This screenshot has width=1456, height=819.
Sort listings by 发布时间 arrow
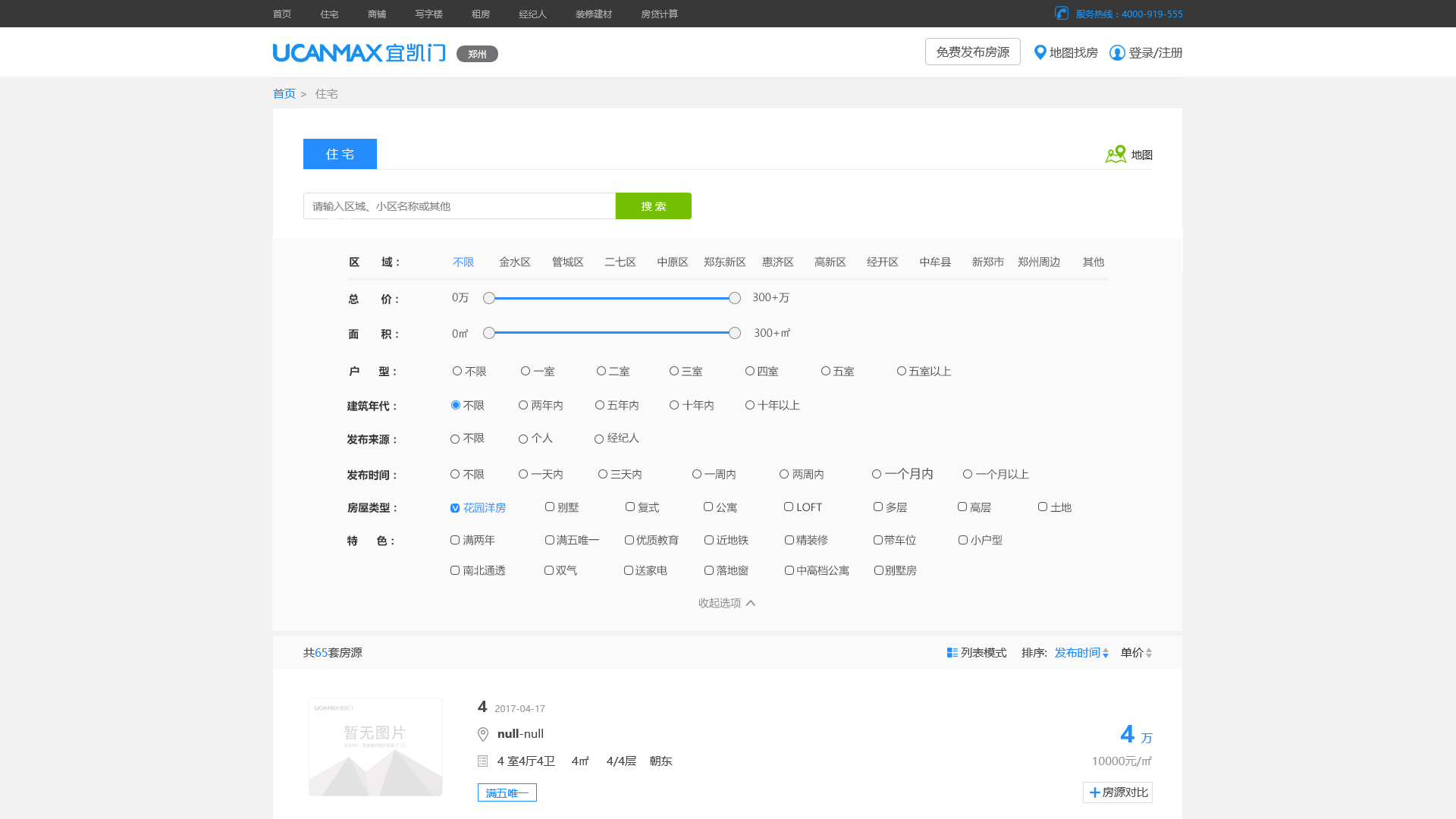click(x=1106, y=653)
